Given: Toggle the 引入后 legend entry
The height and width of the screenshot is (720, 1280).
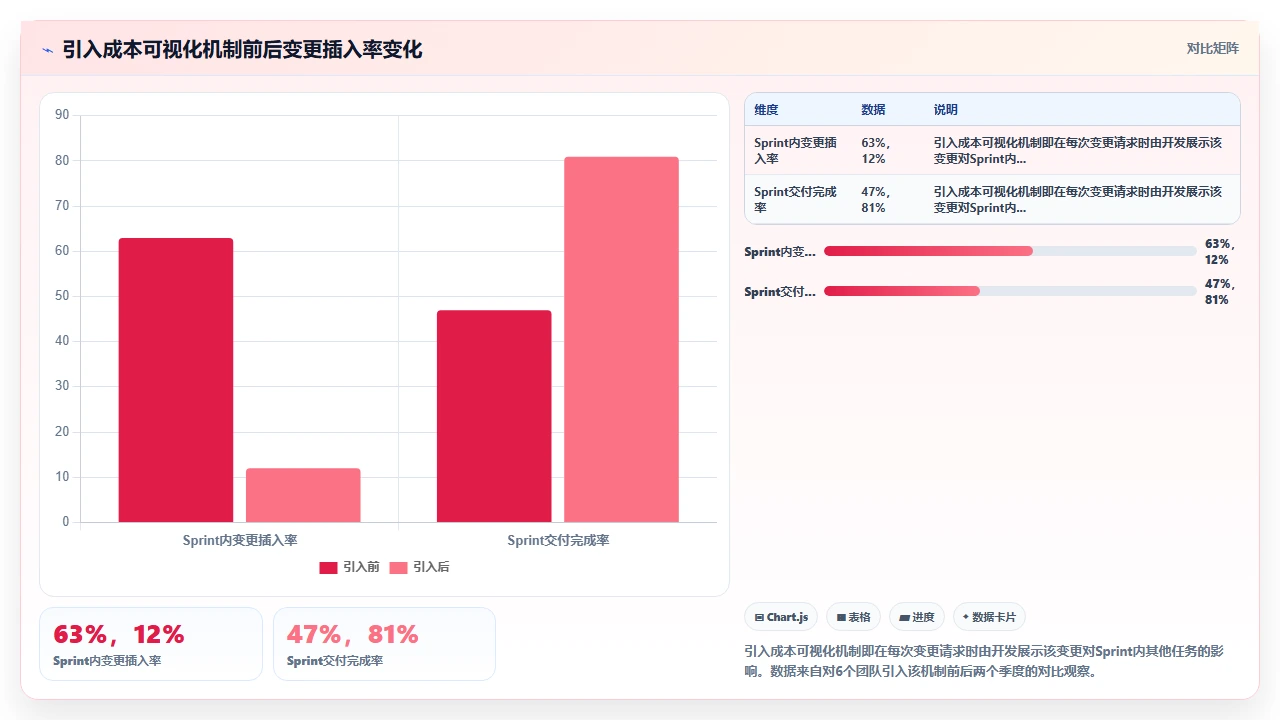Looking at the screenshot, I should (x=419, y=567).
